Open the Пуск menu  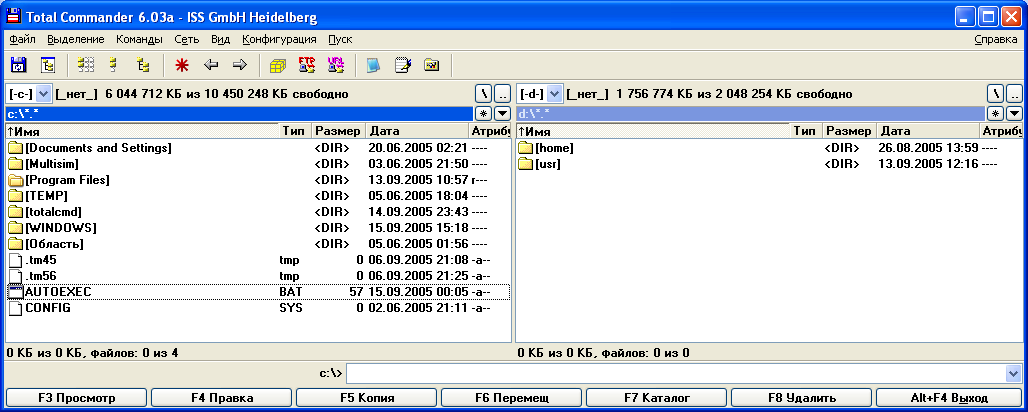(340, 39)
